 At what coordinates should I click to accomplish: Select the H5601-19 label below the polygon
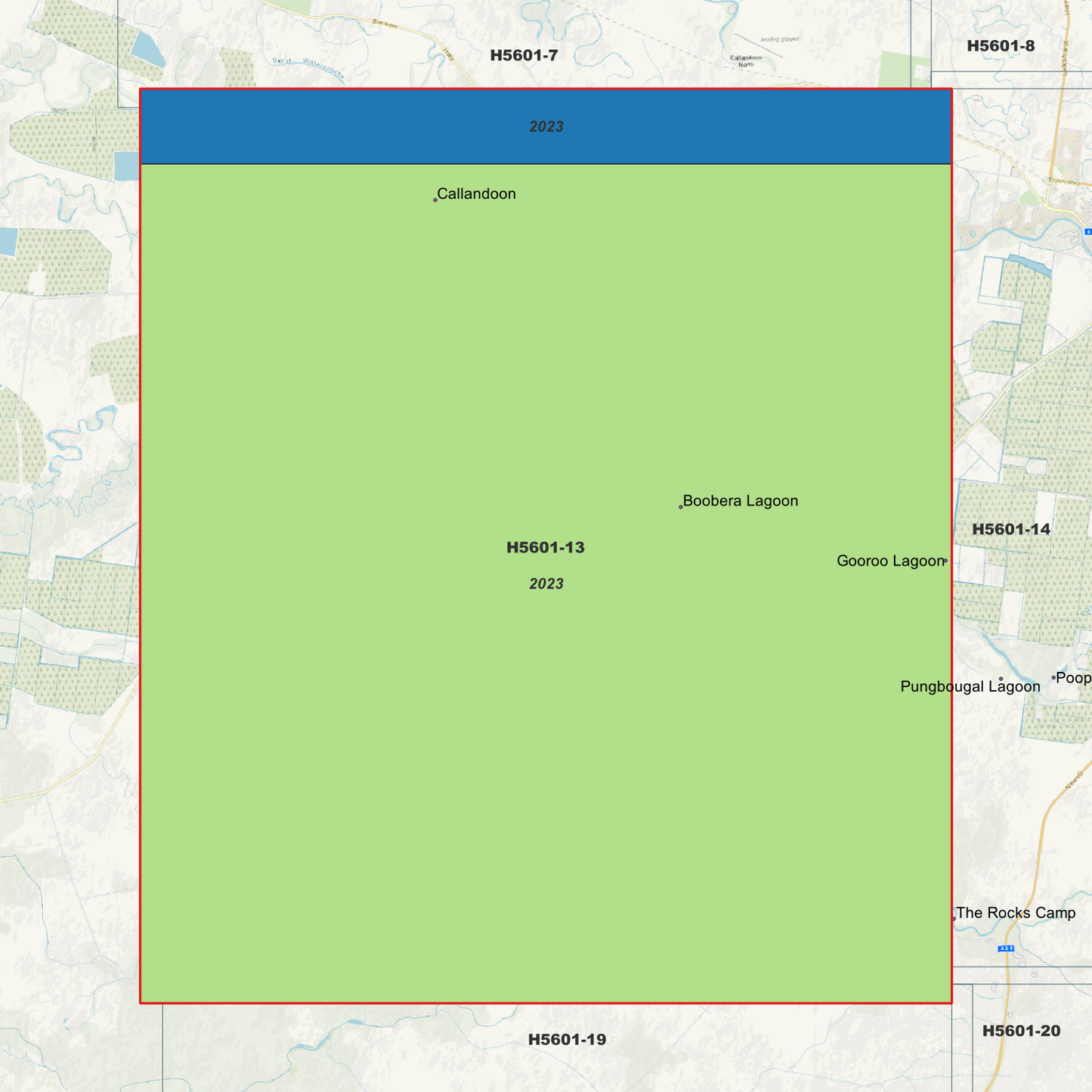567,1038
